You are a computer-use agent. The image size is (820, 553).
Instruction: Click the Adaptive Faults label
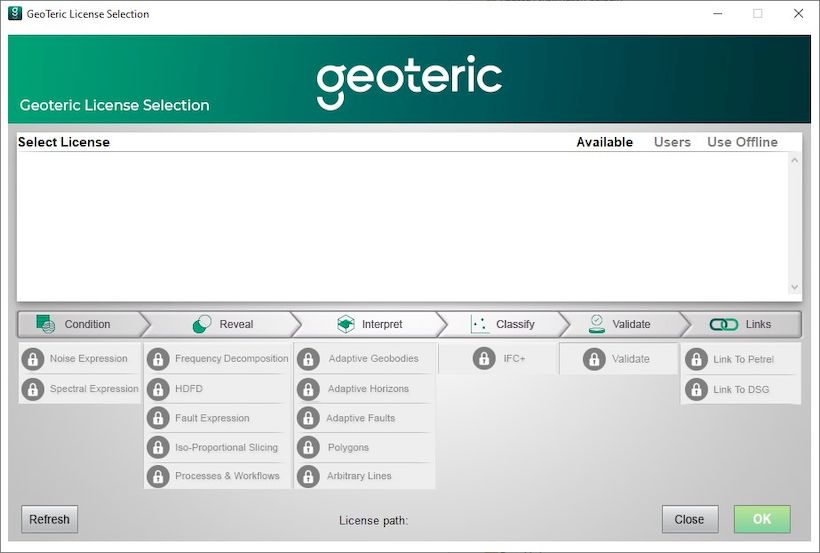point(361,418)
